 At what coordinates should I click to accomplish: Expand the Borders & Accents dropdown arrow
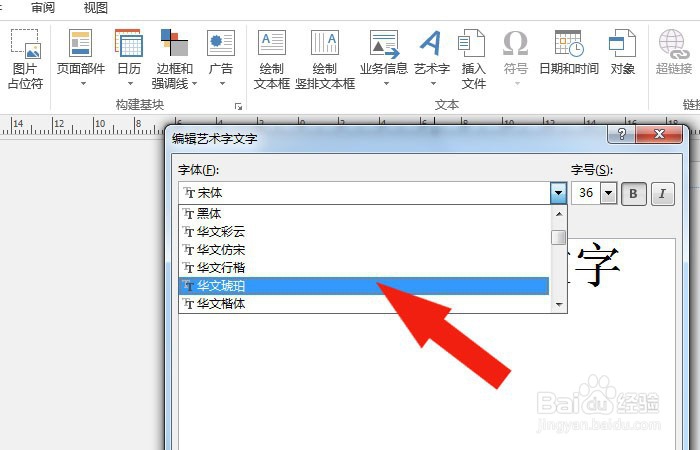tap(194, 84)
